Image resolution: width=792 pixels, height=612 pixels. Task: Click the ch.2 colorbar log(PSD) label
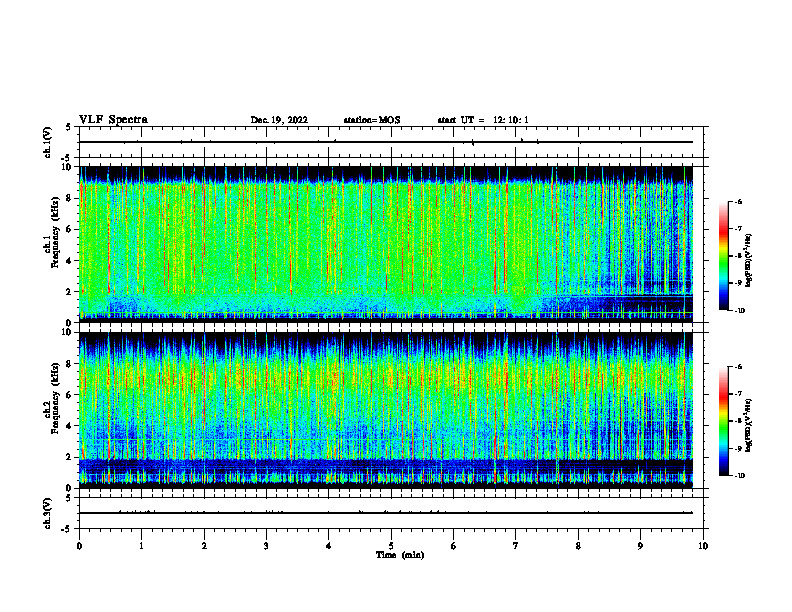pyautogui.click(x=749, y=426)
